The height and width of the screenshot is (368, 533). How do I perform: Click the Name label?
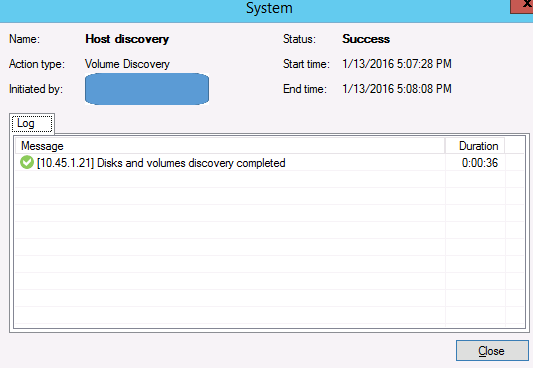24,39
